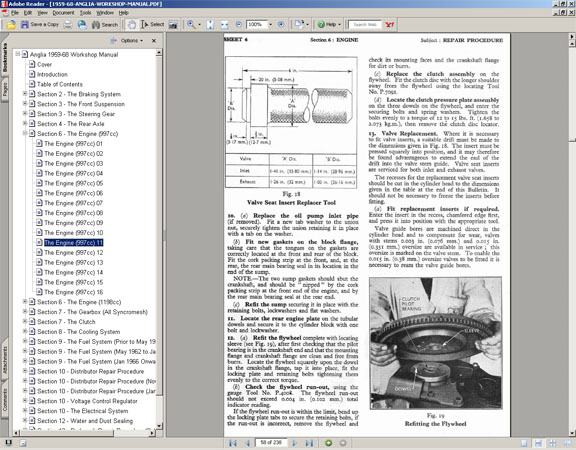Open the Tools menu
Image resolution: width=576 pixels, height=450 pixels.
click(x=85, y=12)
